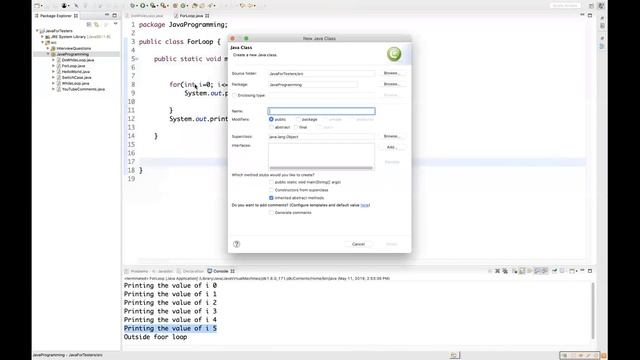Image resolution: width=640 pixels, height=360 pixels.
Task: Maximize the Package Explorer view
Action: point(114,15)
